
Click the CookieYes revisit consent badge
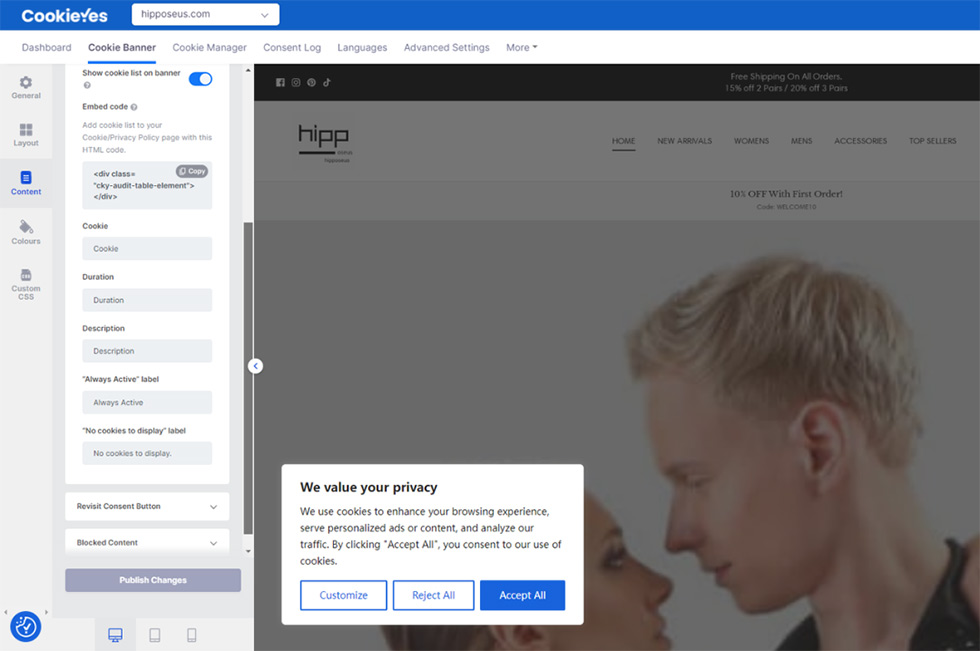(26, 626)
